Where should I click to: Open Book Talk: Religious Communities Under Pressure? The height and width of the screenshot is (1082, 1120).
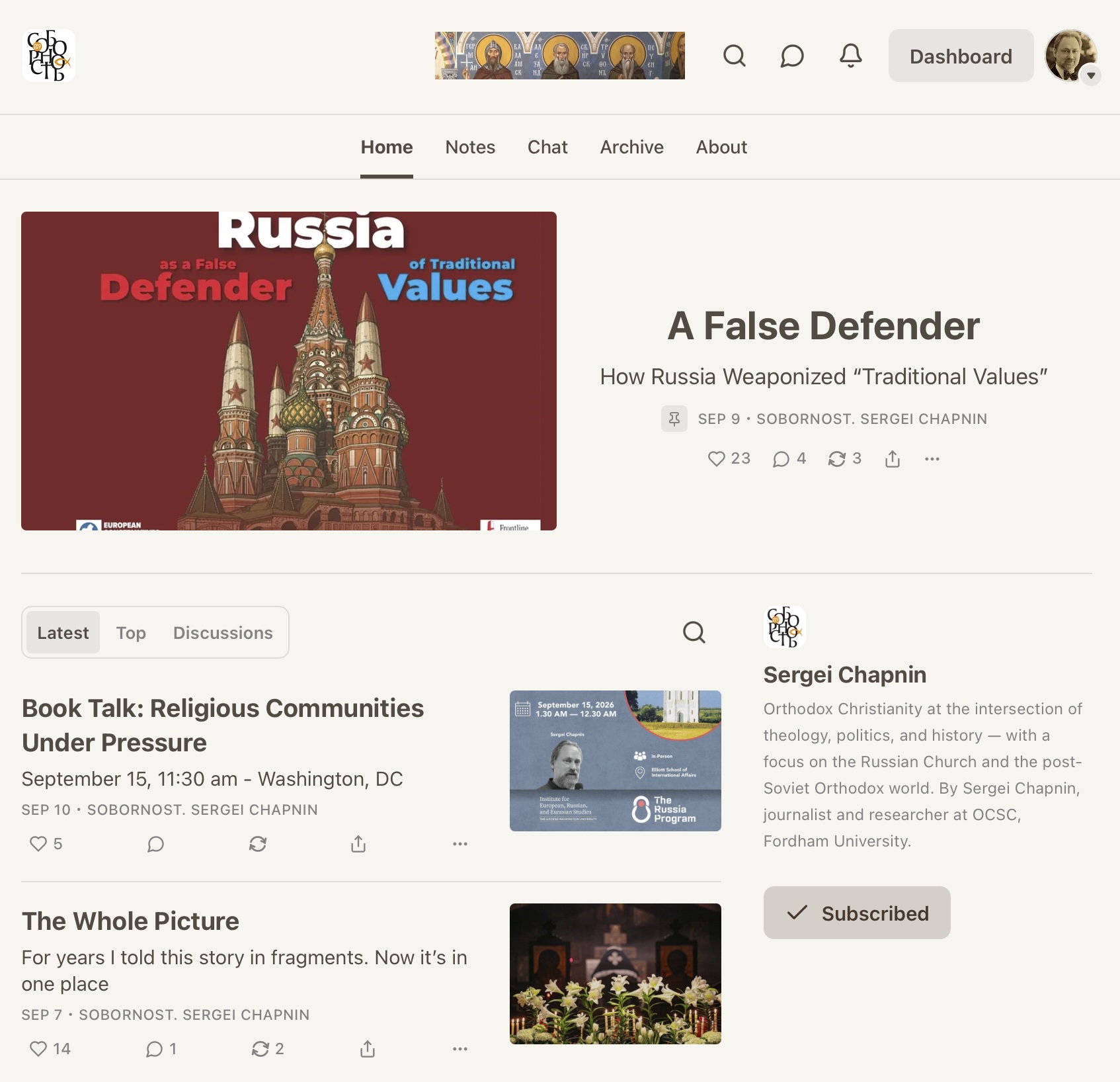pos(223,725)
